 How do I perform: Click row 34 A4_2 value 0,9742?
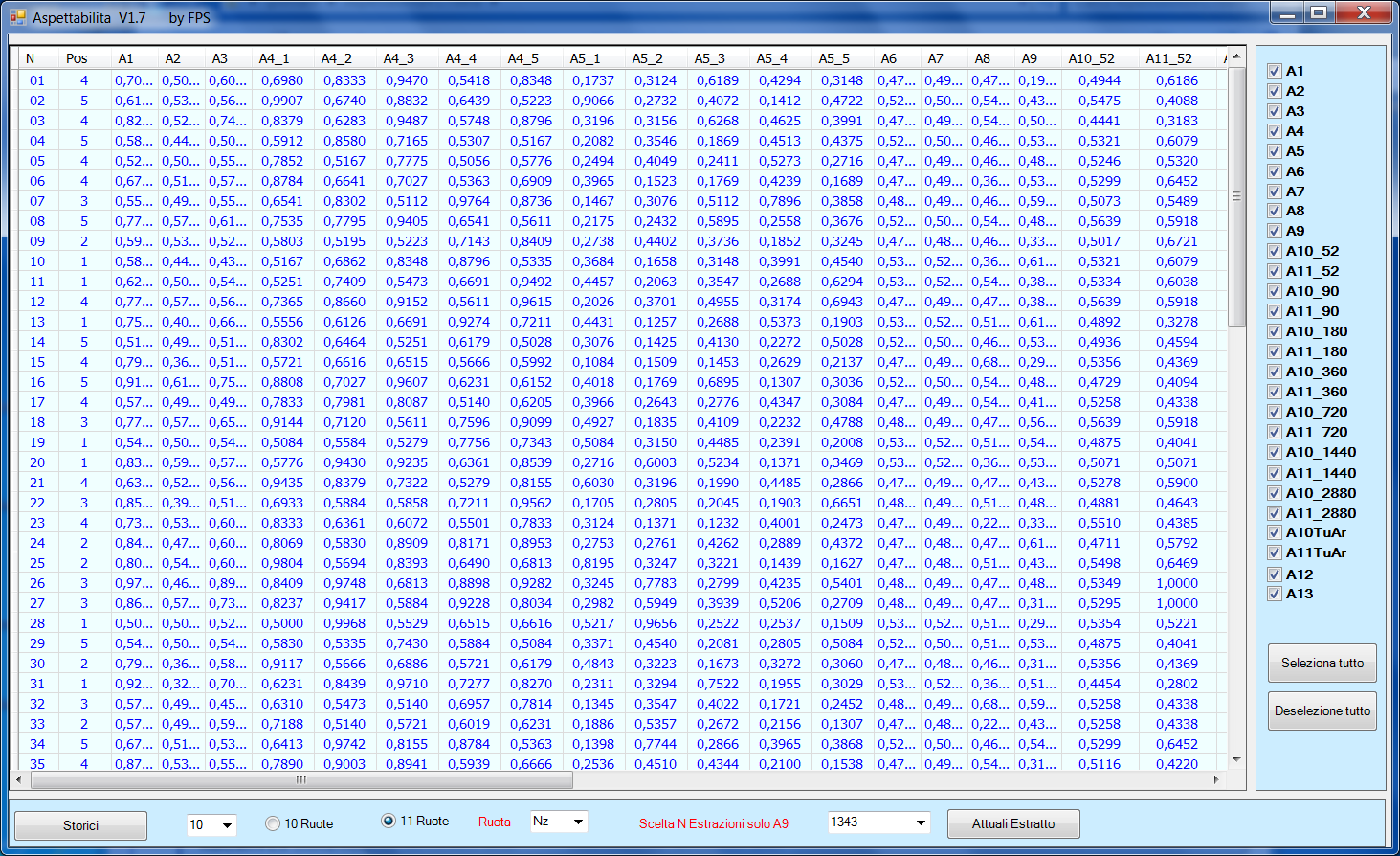pos(344,744)
